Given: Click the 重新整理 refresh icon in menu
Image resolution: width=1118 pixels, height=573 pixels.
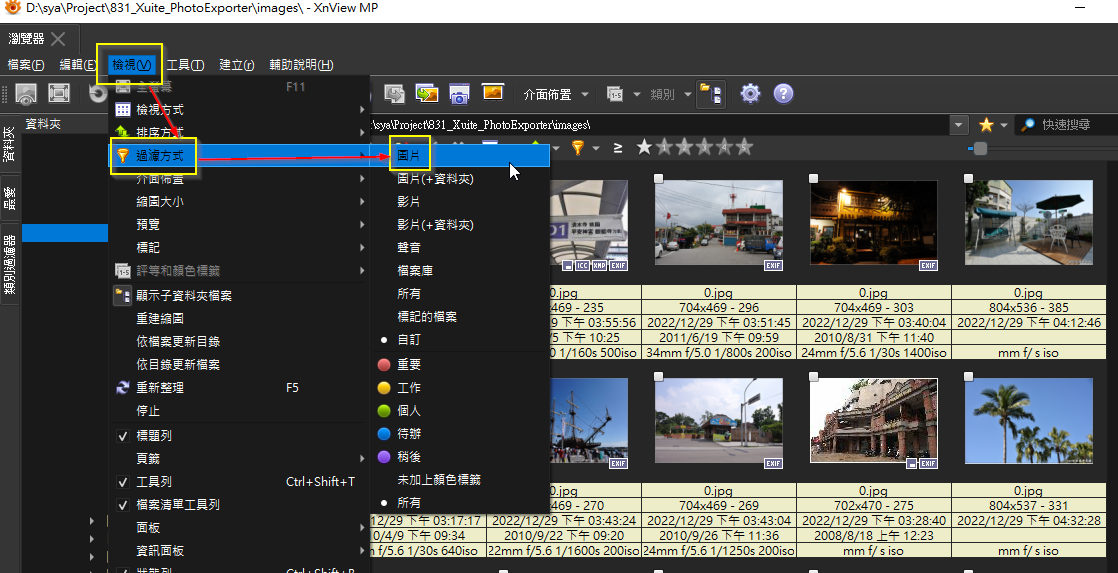Looking at the screenshot, I should [x=123, y=388].
